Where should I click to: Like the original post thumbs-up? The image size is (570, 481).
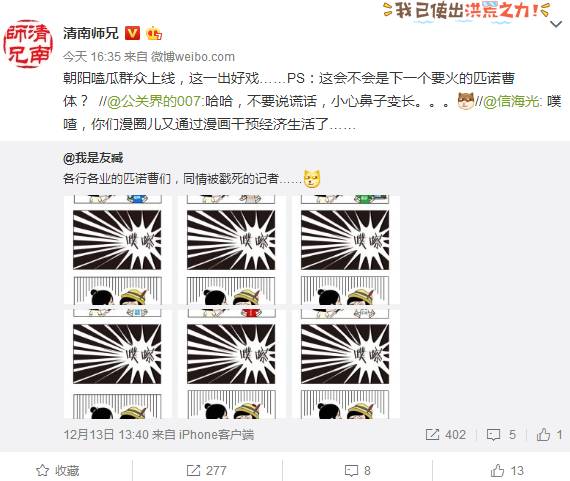(x=543, y=434)
